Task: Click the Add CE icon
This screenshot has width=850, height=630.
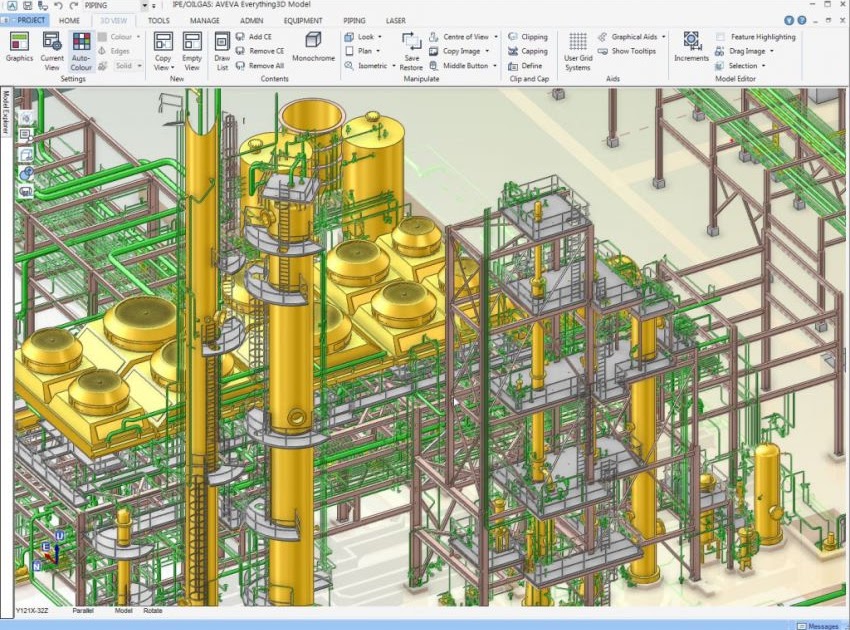Action: tap(259, 37)
